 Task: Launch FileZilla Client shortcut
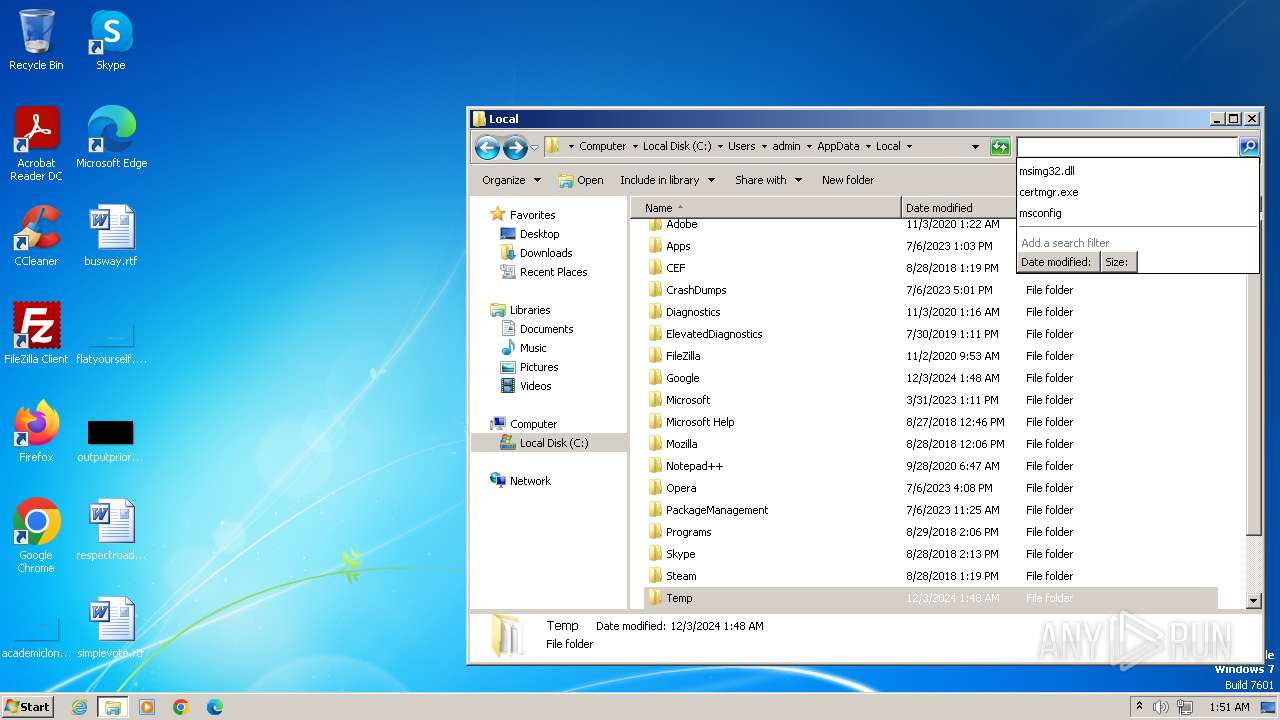36,333
